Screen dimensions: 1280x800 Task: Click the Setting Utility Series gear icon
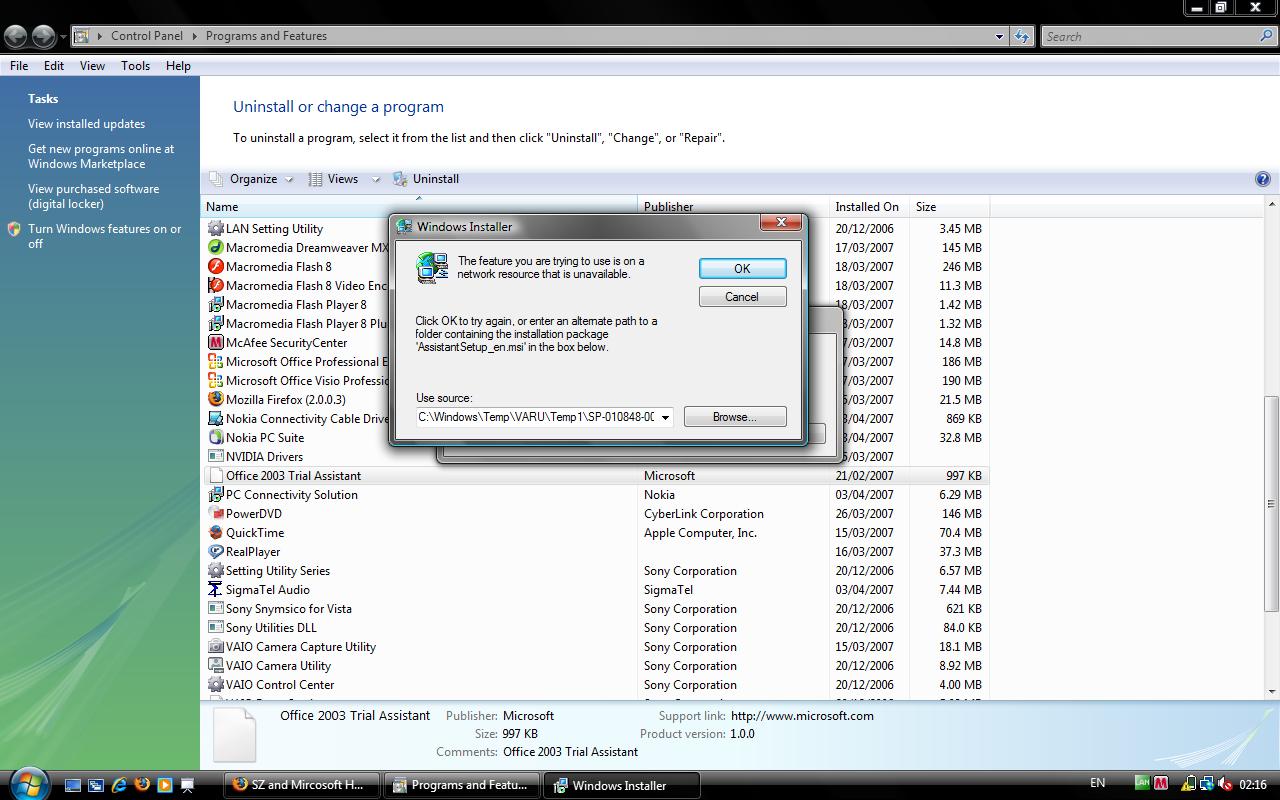[x=215, y=570]
